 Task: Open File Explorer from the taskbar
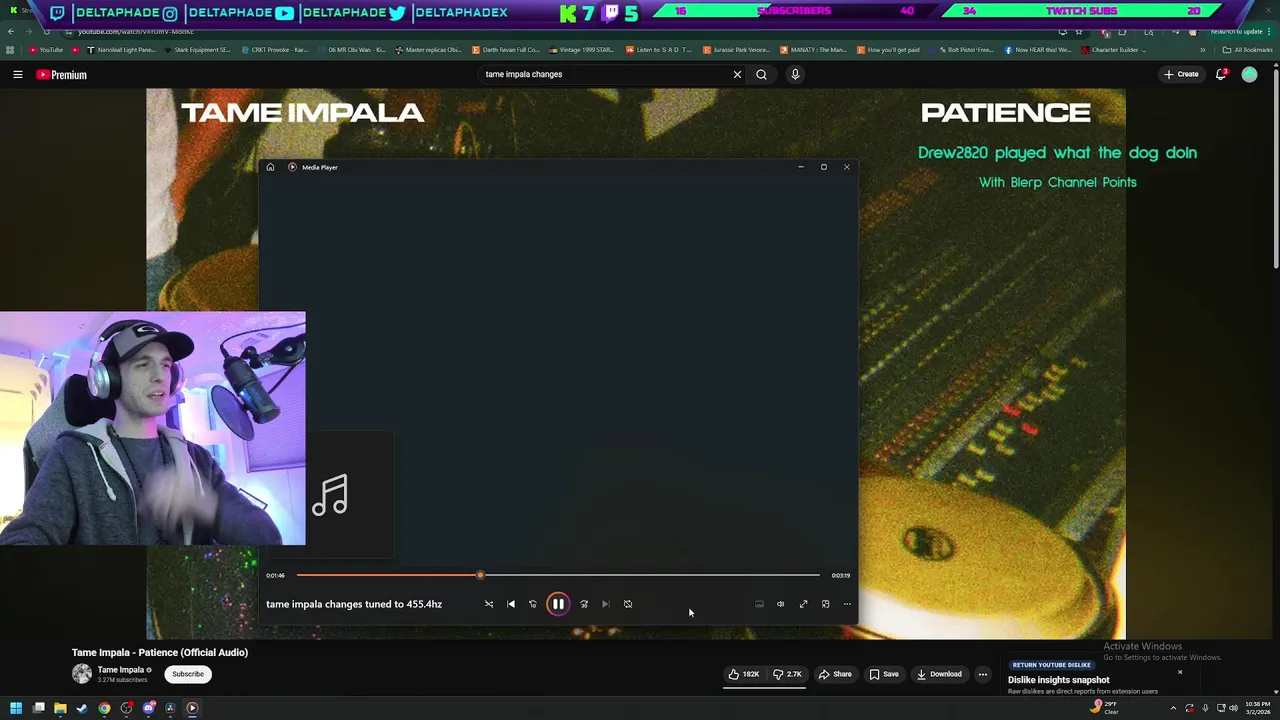60,708
